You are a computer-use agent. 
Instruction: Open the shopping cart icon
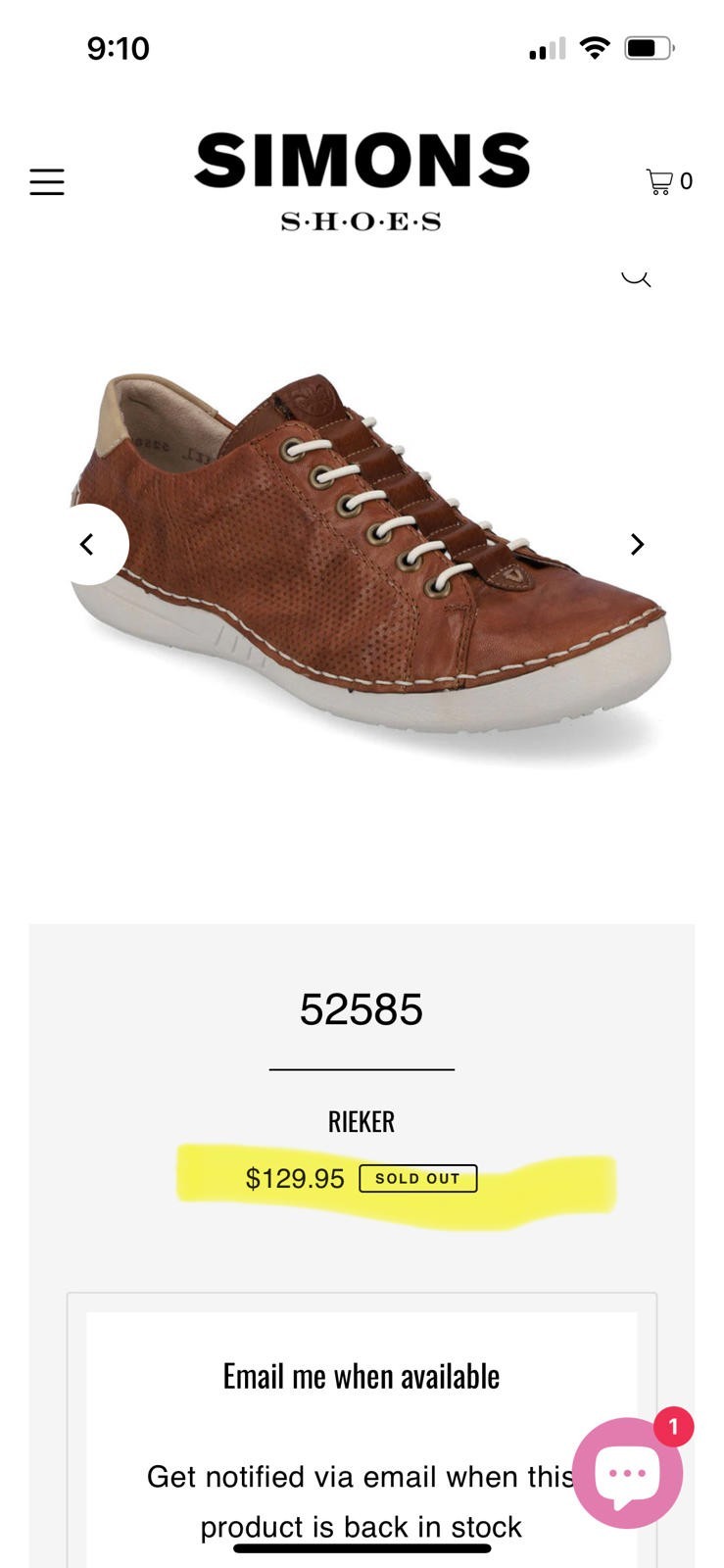tap(669, 181)
